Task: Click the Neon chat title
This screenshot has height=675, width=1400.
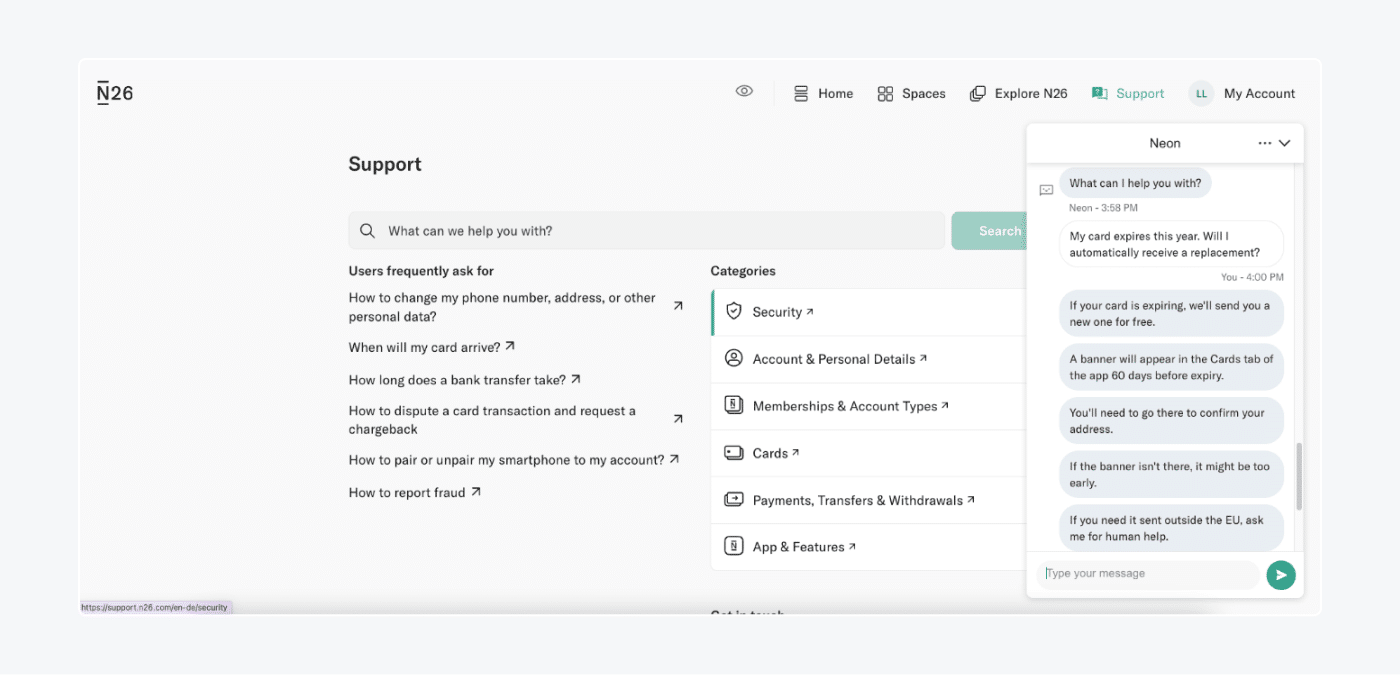Action: pyautogui.click(x=1165, y=143)
